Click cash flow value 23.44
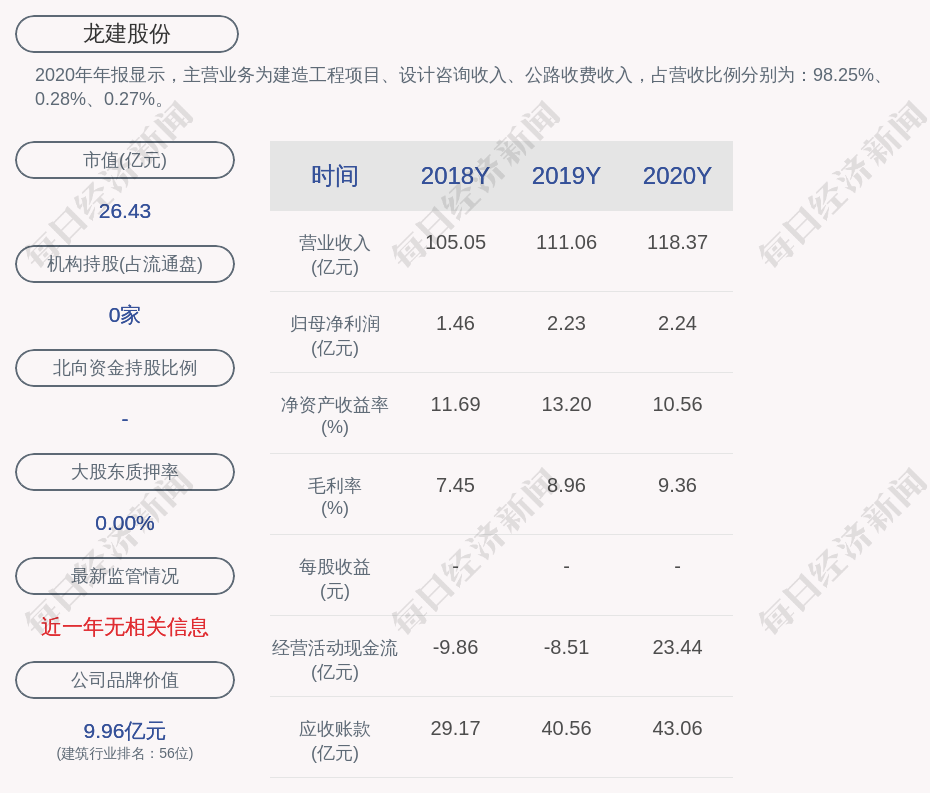Screen dimensions: 930x793 coord(677,647)
